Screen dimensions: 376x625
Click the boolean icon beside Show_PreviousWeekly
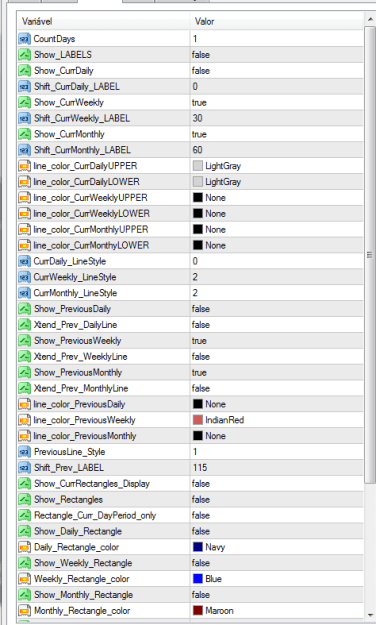point(24,341)
